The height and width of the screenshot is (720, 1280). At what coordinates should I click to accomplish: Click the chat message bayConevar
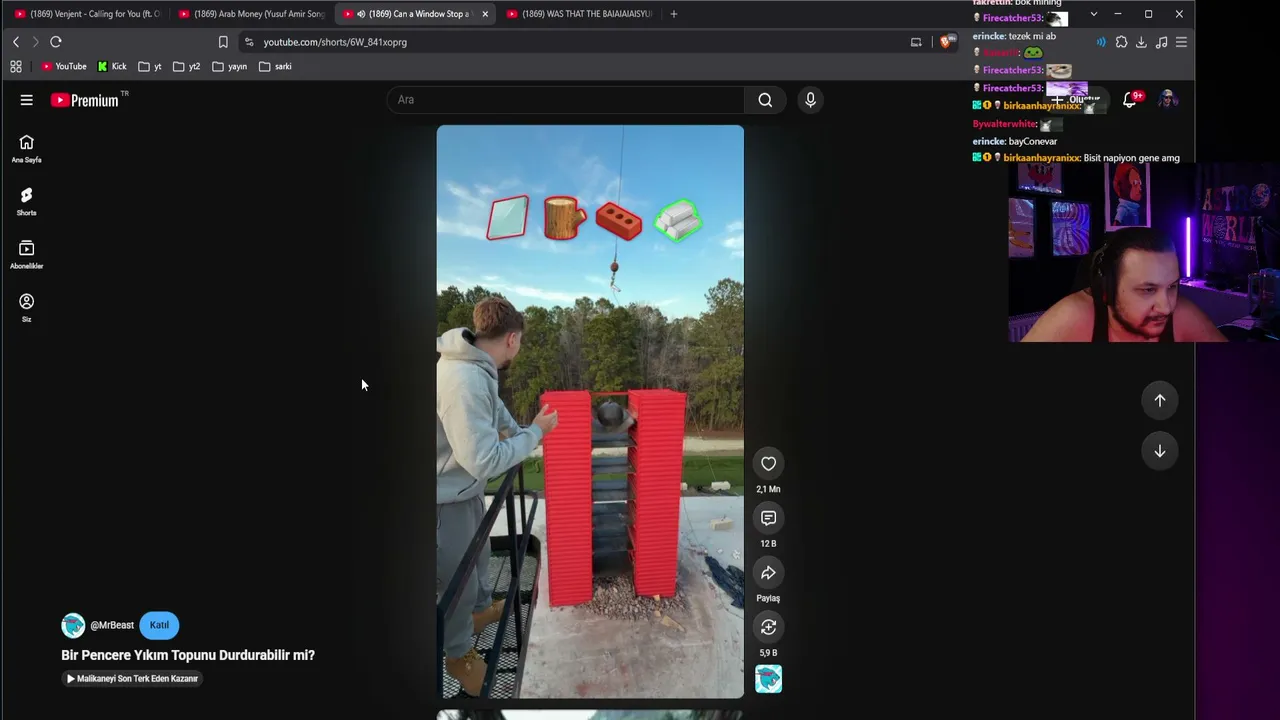click(x=1033, y=142)
